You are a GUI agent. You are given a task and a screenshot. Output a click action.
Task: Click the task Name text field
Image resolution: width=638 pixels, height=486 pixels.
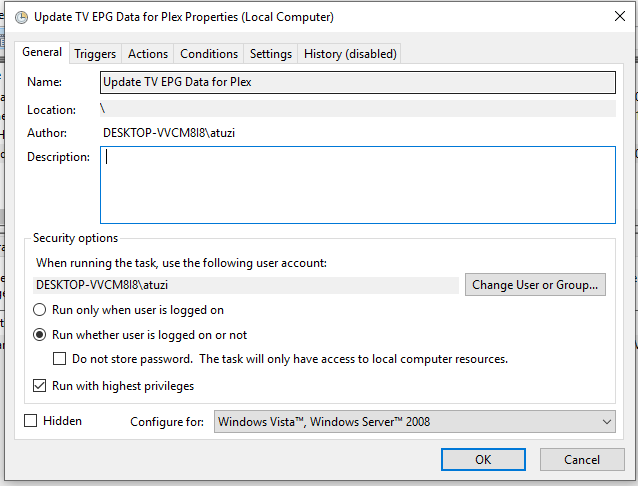[x=357, y=82]
